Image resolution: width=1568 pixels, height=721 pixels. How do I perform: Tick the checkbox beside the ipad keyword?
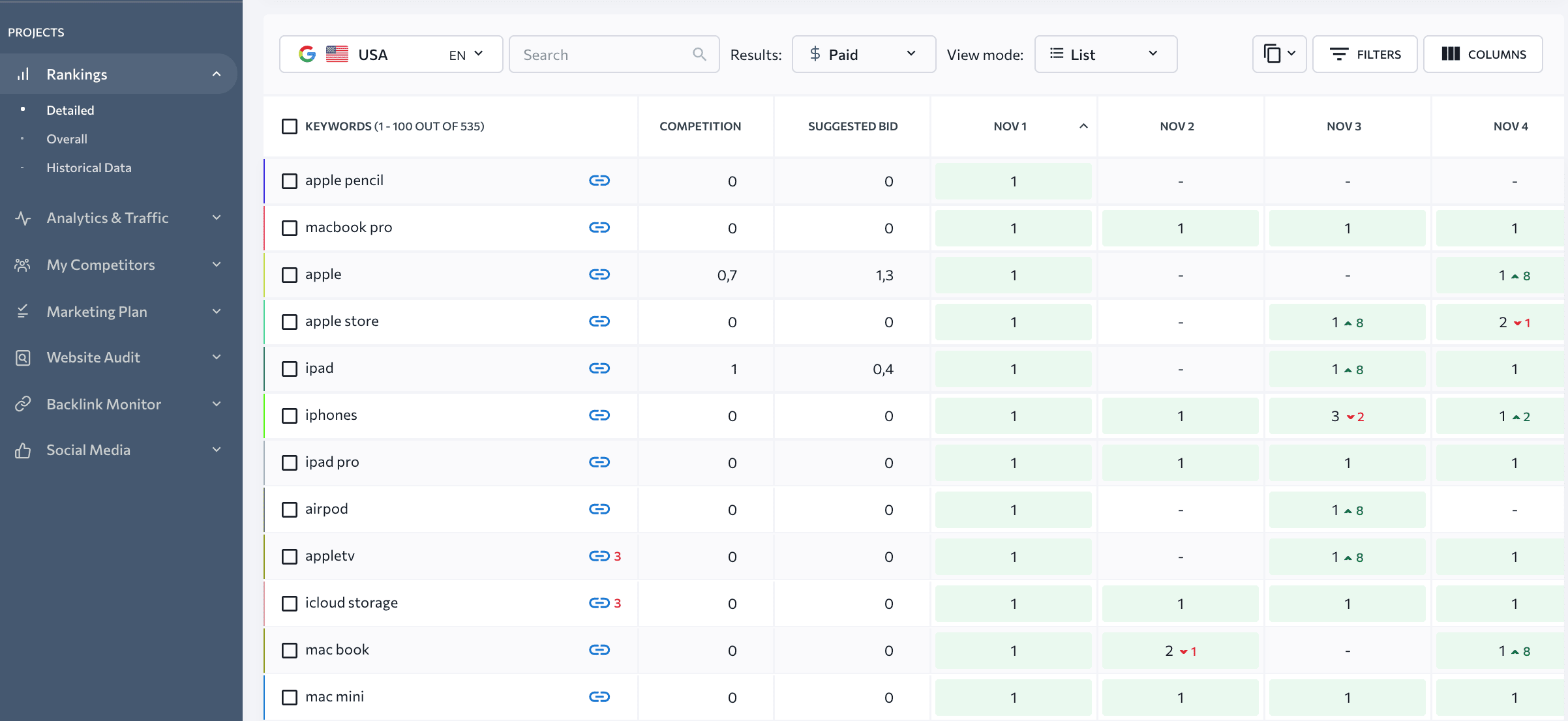(290, 369)
